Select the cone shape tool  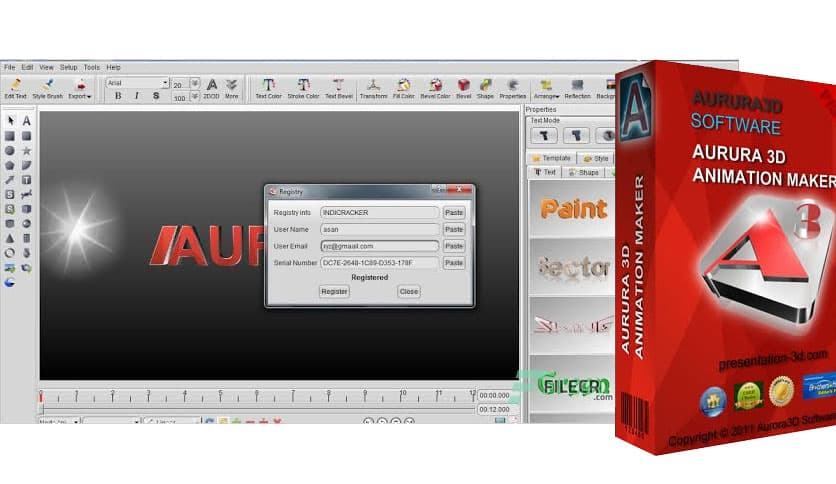(10, 238)
